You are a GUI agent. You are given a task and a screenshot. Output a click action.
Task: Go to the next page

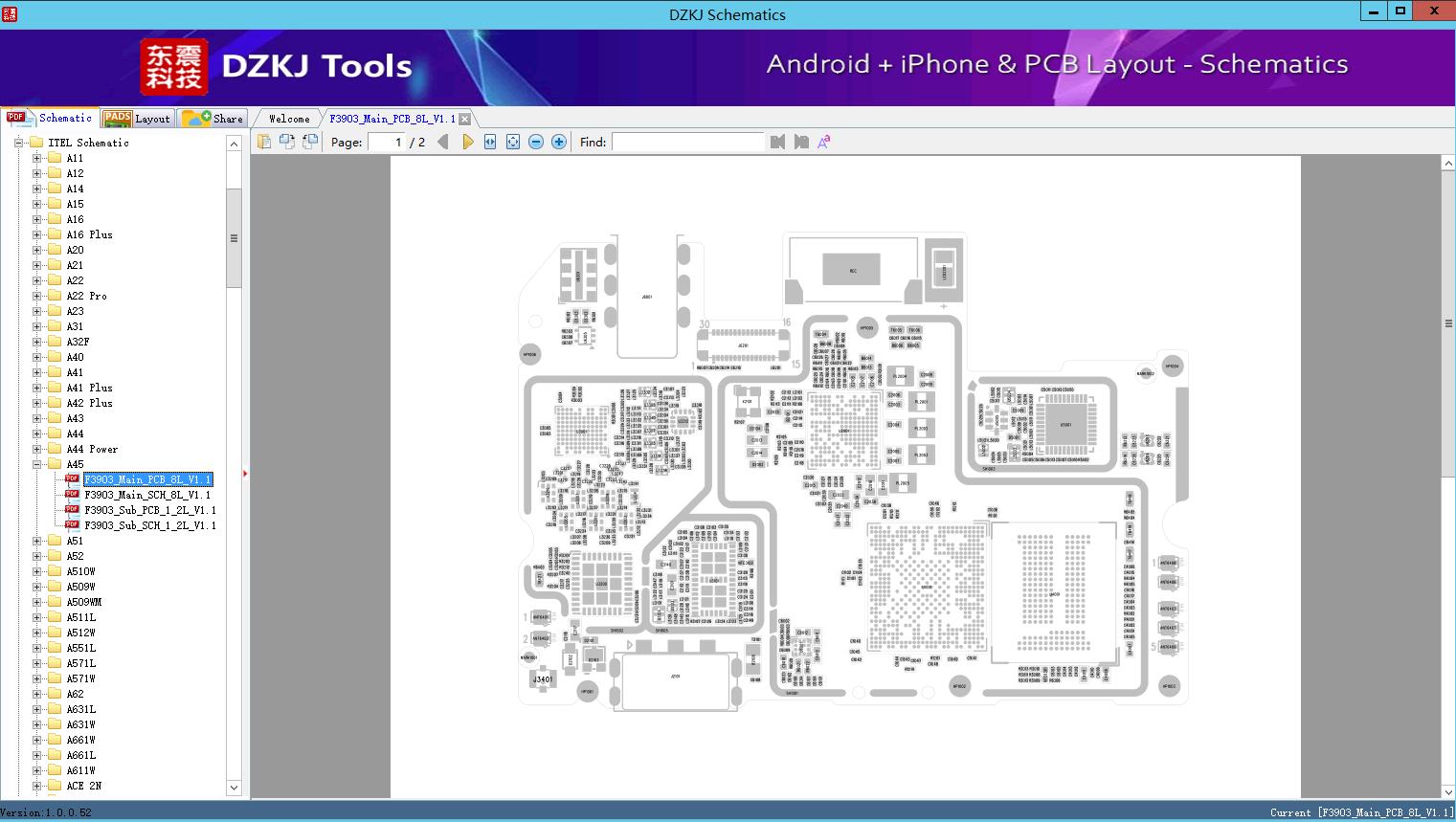(467, 142)
